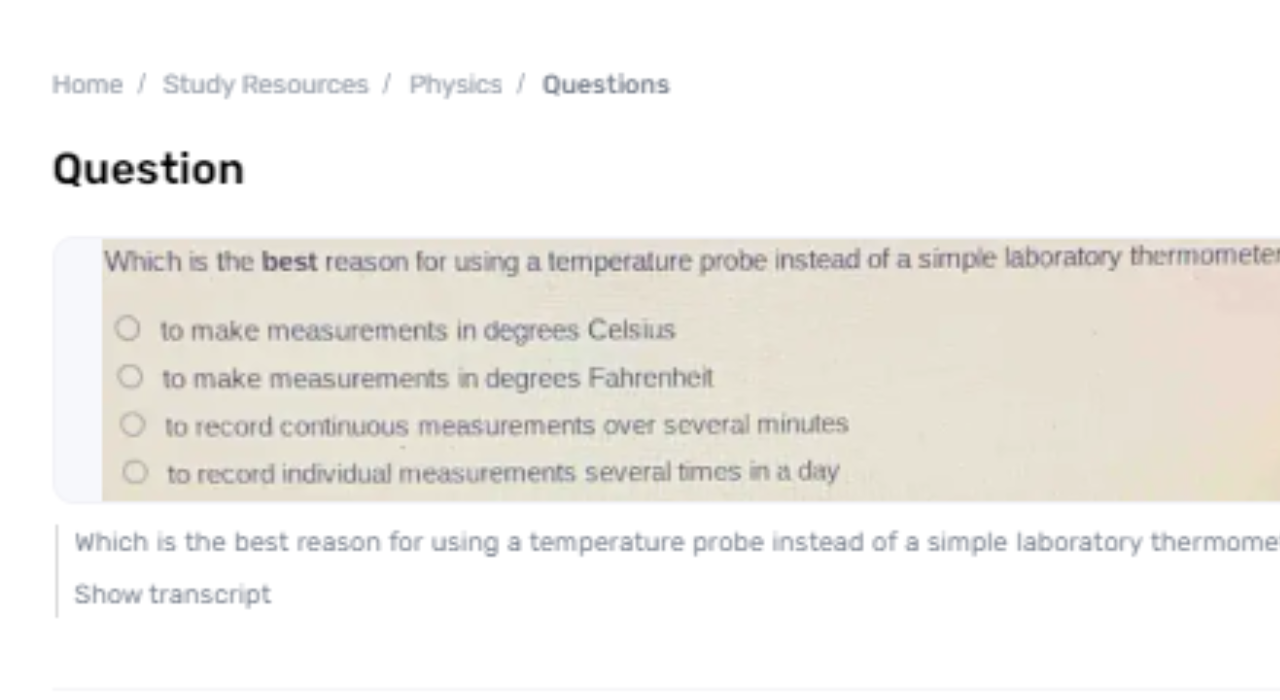Click the text "to record individual measurements several times"

503,472
